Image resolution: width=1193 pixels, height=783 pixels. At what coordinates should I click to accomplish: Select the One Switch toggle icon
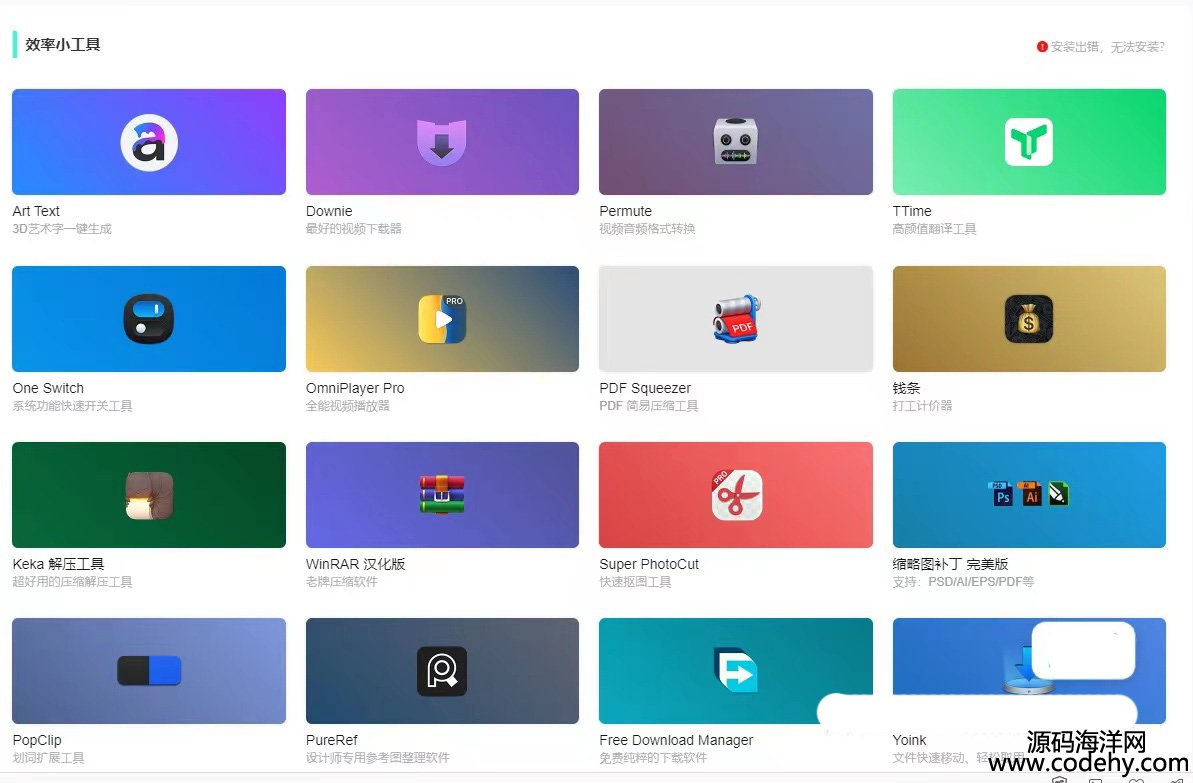[149, 319]
